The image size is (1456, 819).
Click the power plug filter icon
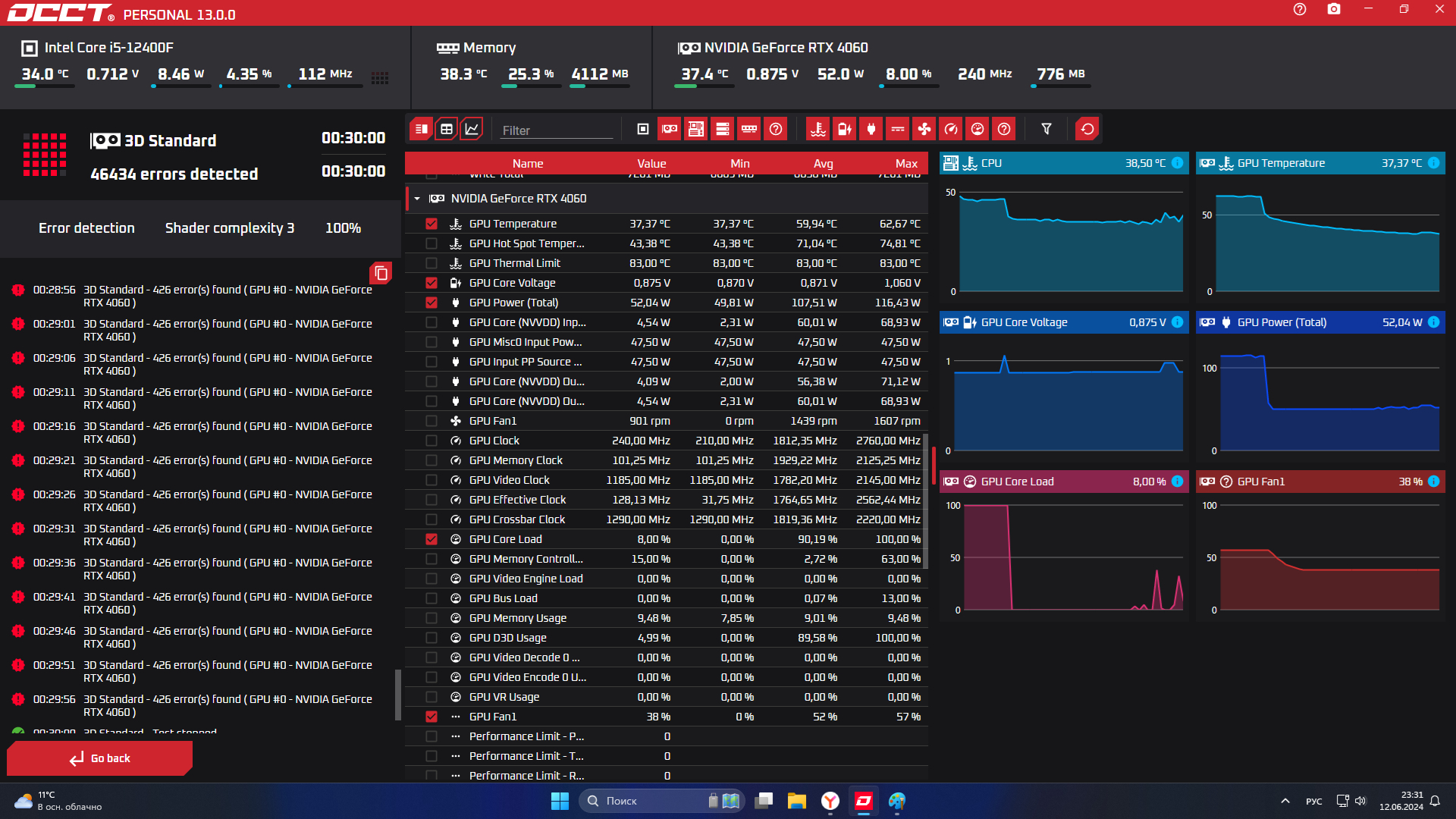(x=871, y=129)
